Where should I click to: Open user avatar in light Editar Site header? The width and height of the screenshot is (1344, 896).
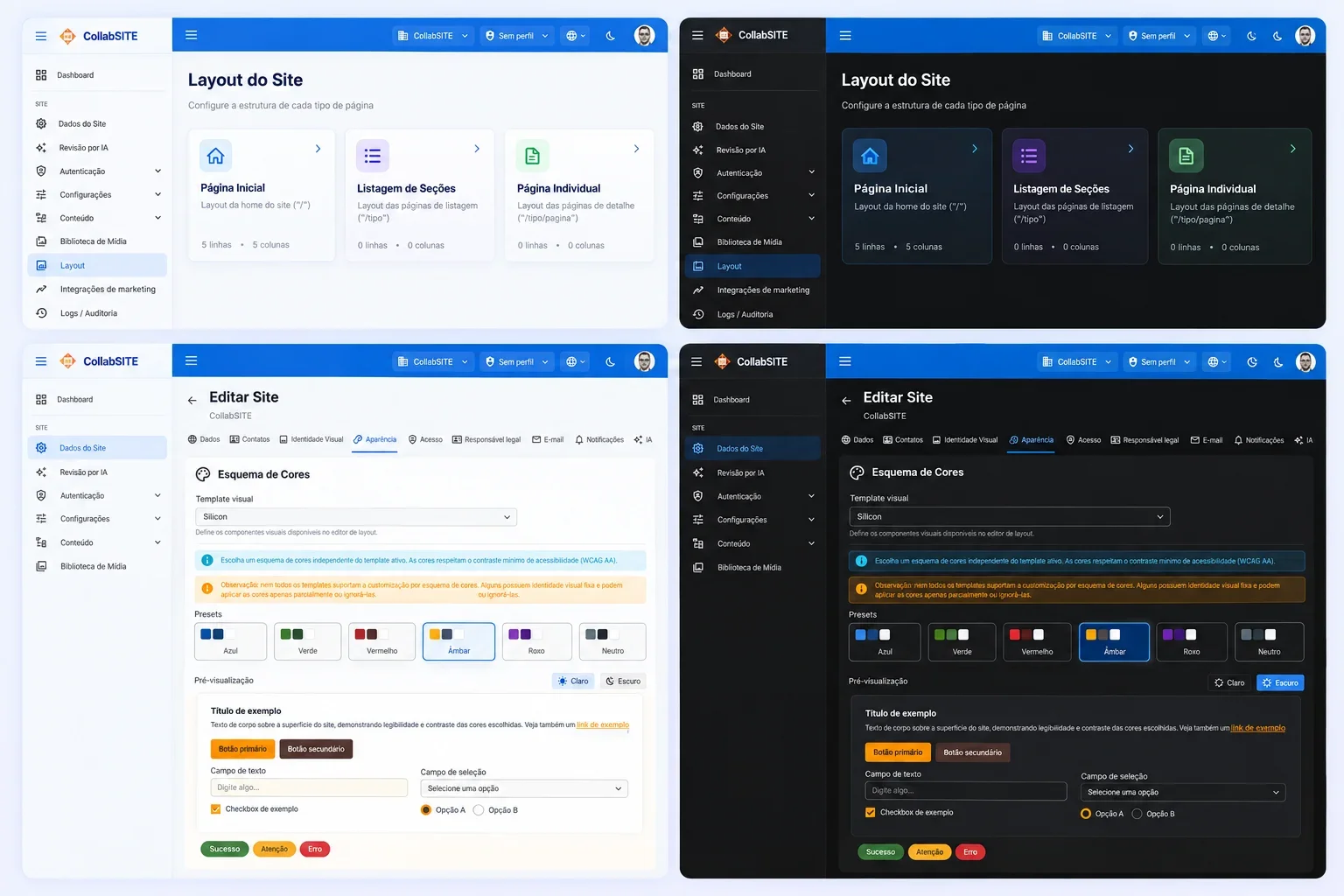pyautogui.click(x=645, y=361)
